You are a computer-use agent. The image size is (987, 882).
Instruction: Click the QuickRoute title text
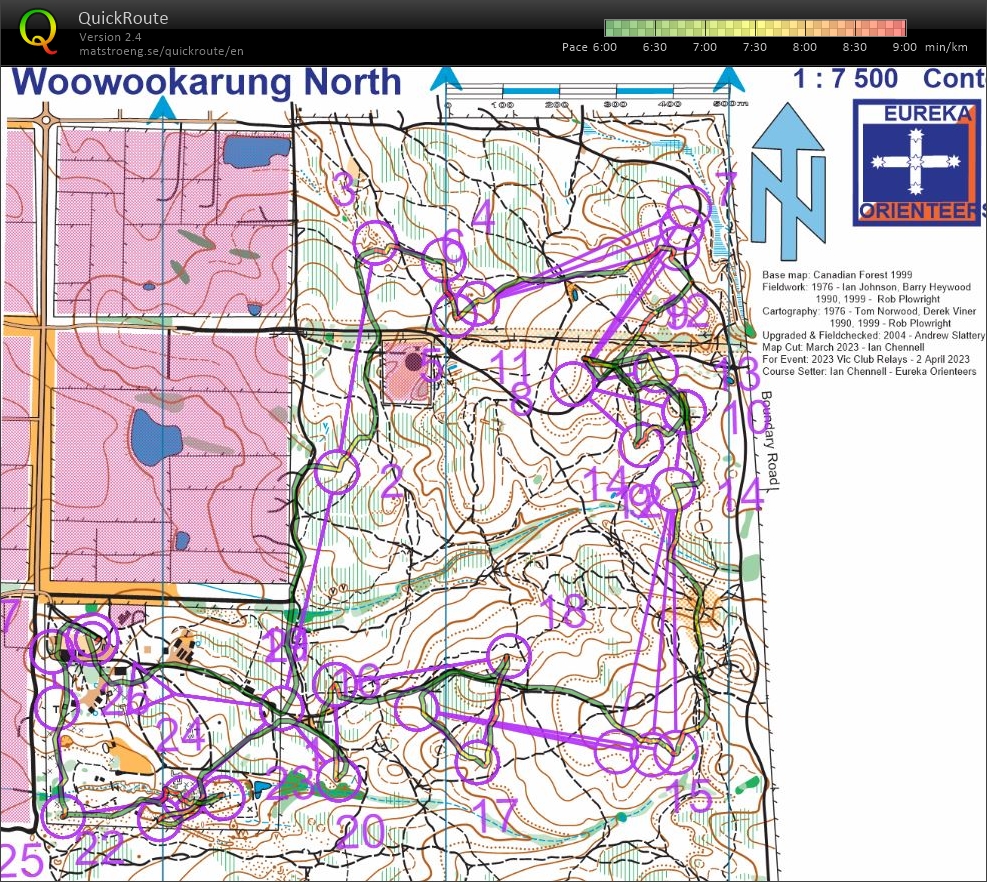(124, 18)
